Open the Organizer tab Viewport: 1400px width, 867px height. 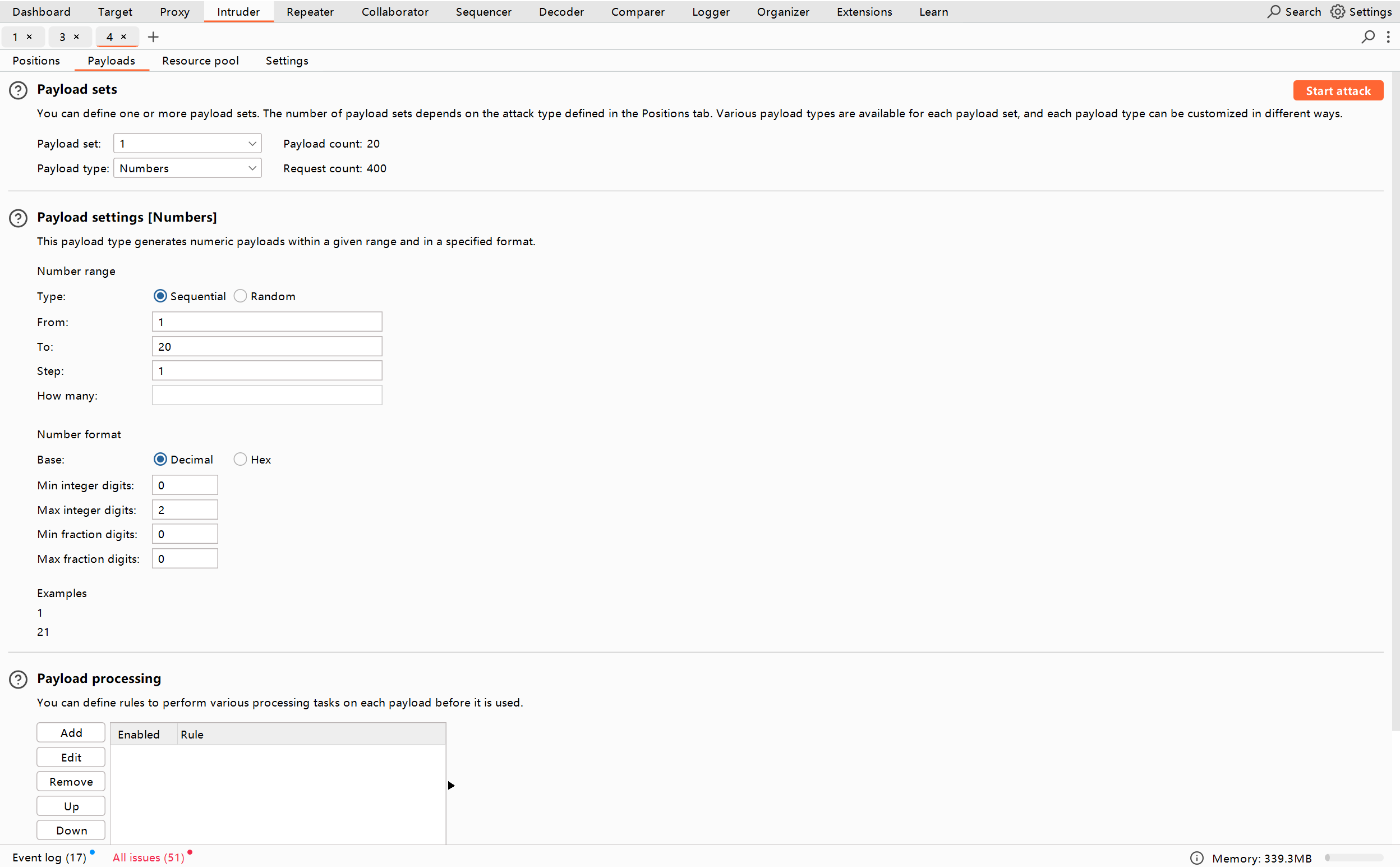783,11
